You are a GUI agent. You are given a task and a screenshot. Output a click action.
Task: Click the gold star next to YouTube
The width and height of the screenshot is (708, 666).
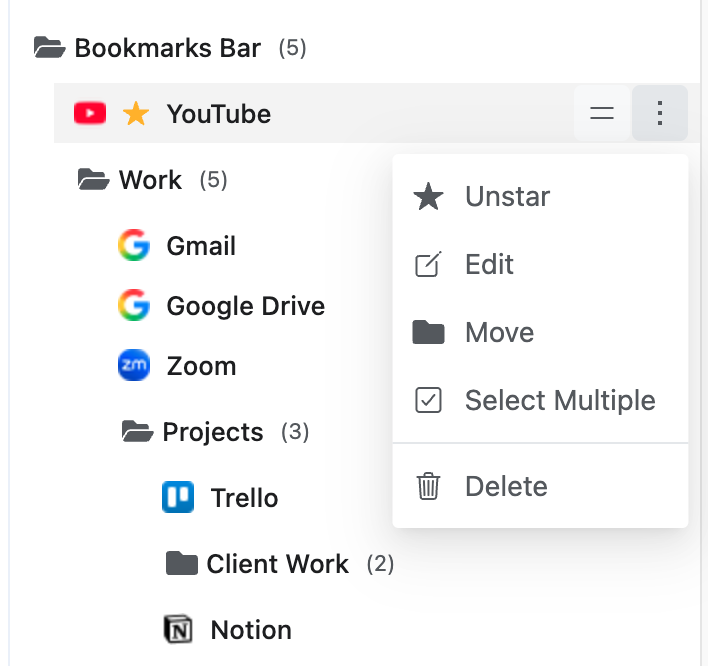click(135, 113)
